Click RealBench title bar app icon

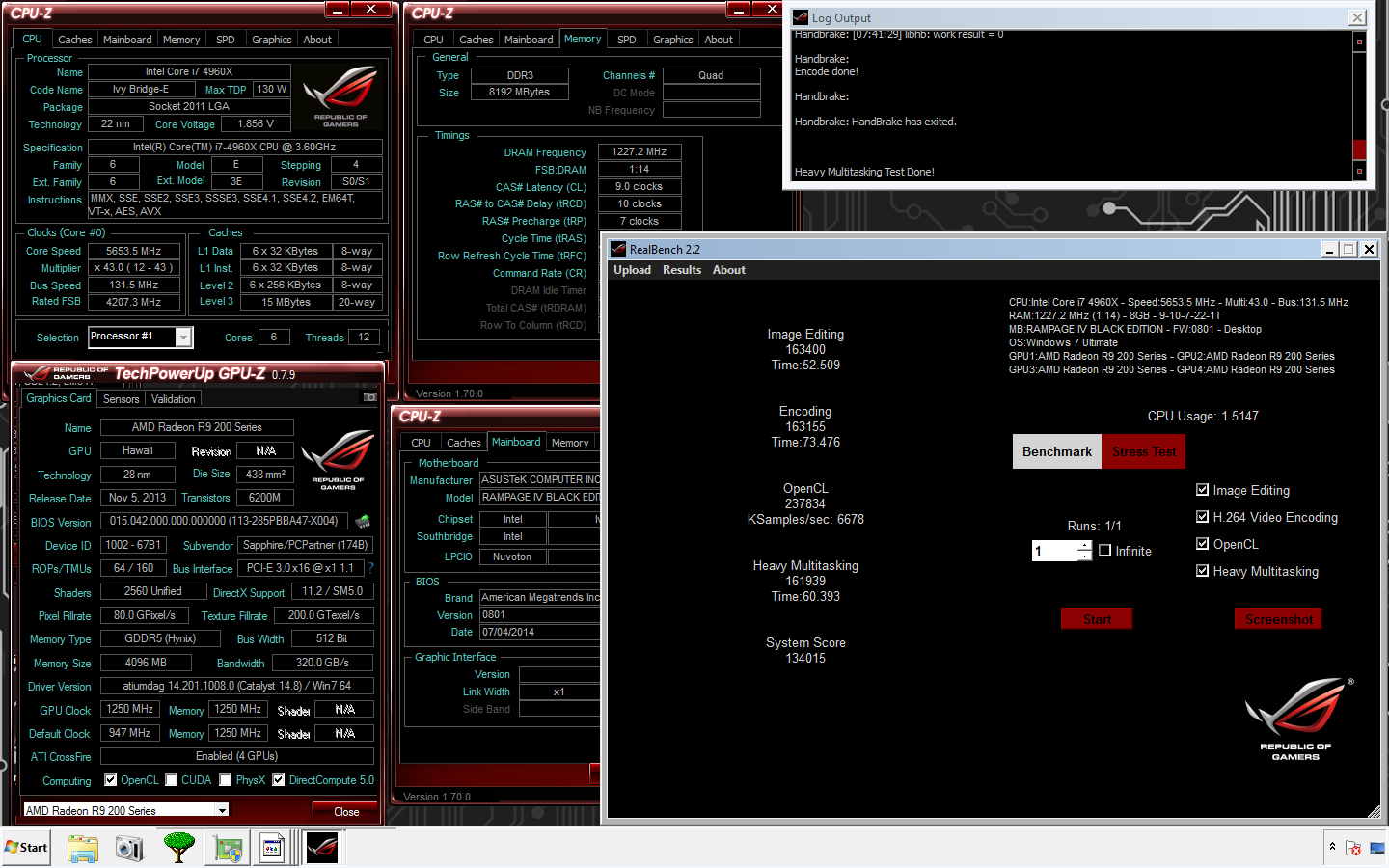618,249
